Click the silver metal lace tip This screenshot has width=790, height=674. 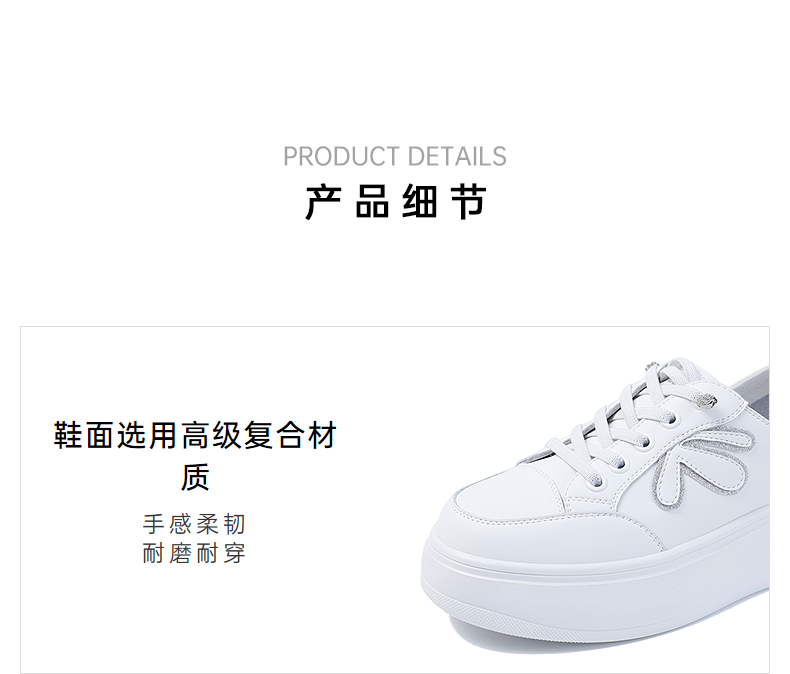coord(708,400)
